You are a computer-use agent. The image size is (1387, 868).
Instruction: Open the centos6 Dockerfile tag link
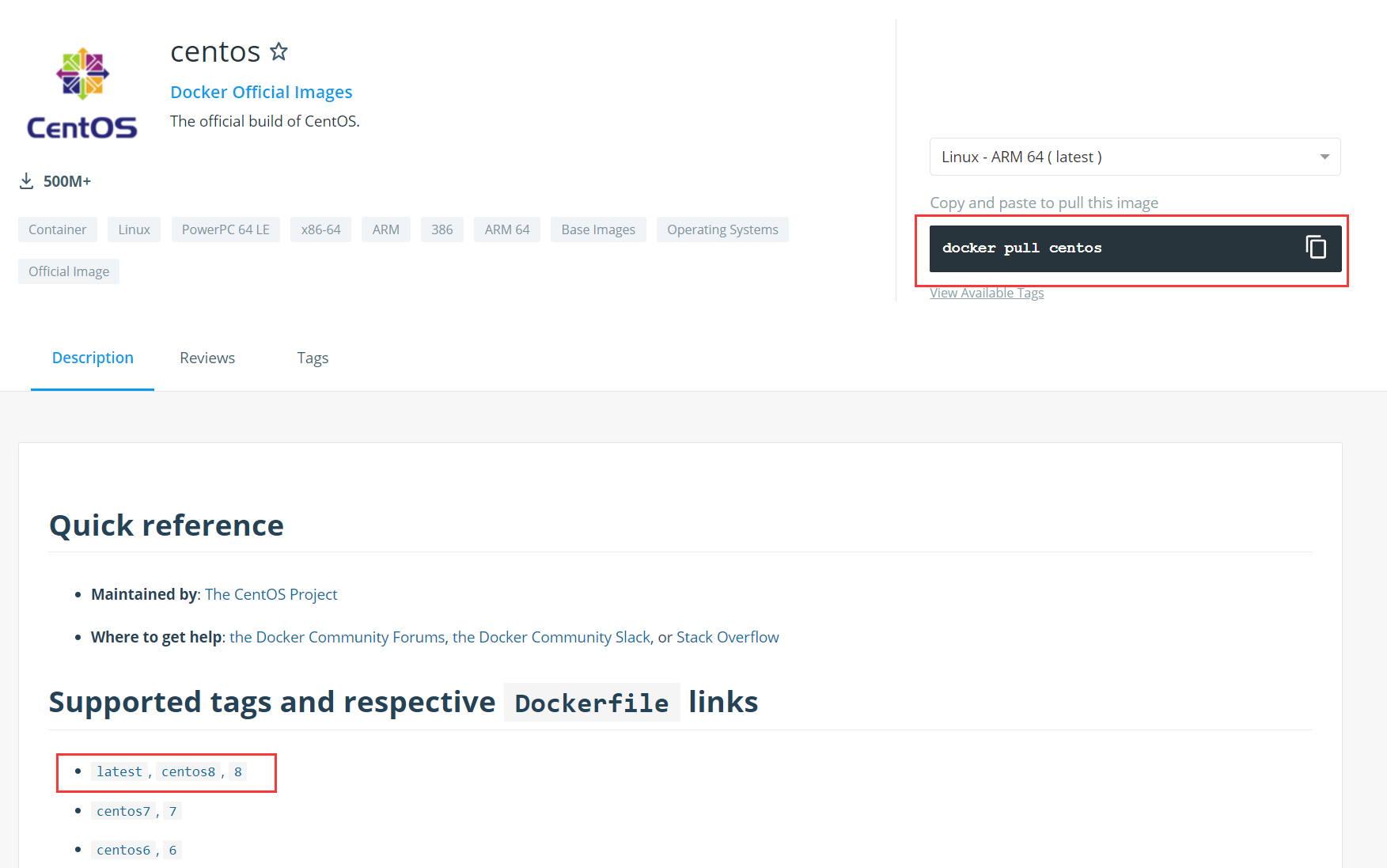click(x=123, y=850)
